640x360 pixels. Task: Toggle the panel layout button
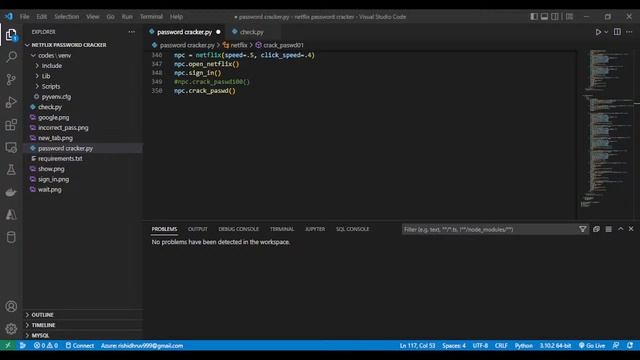(x=544, y=17)
